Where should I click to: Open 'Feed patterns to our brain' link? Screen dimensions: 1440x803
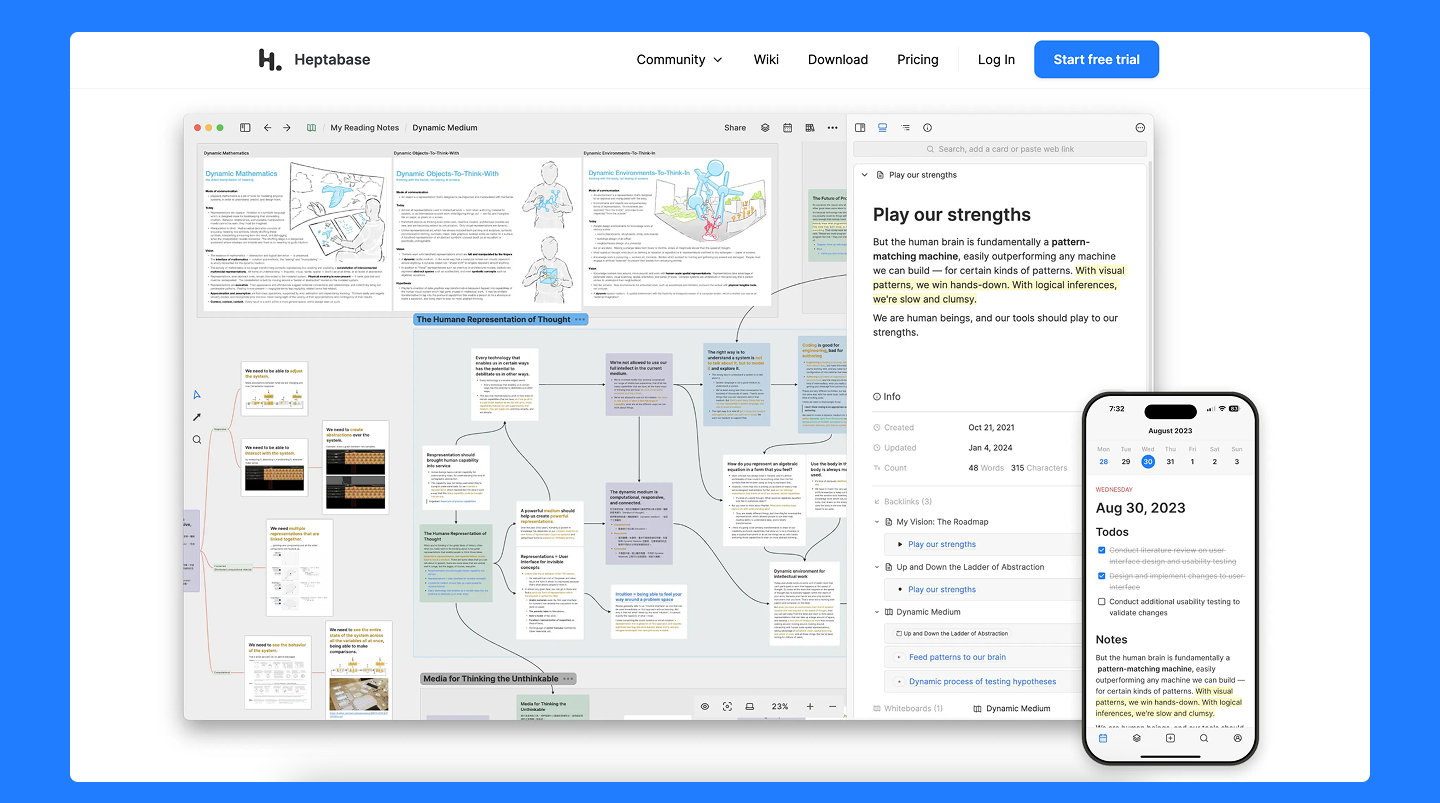[957, 657]
